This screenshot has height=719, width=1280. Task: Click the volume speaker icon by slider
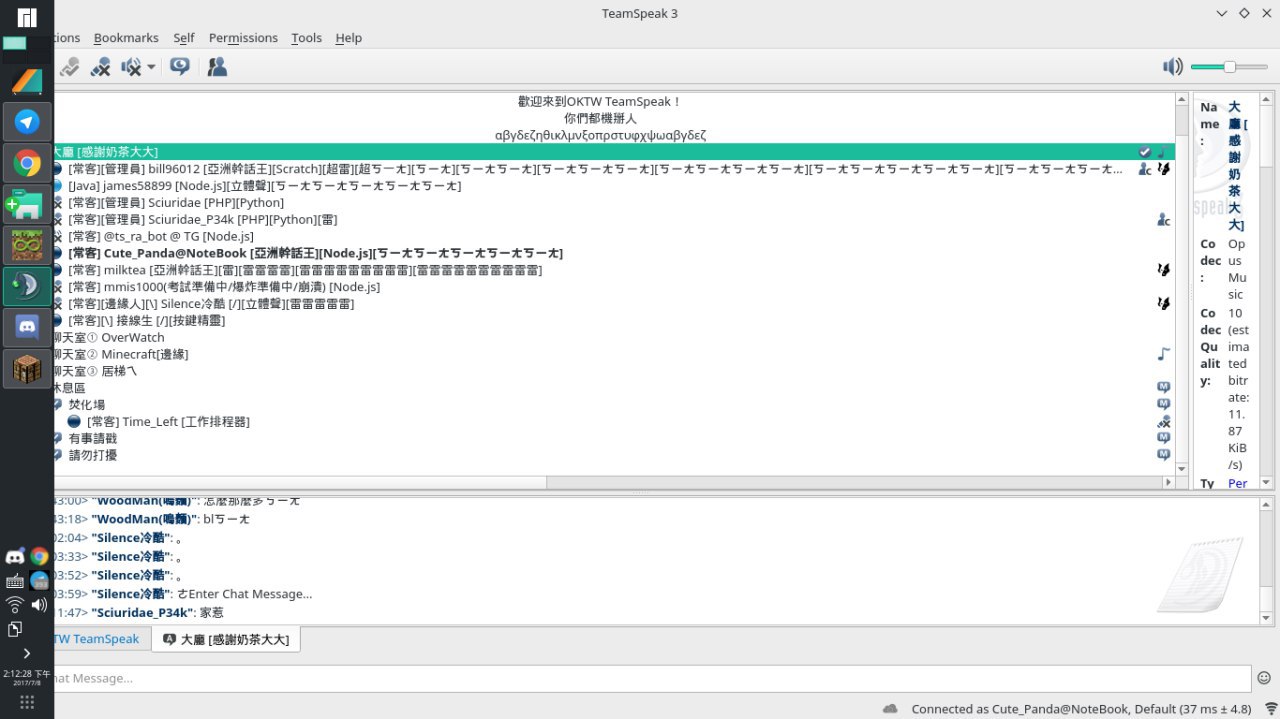(x=1173, y=67)
